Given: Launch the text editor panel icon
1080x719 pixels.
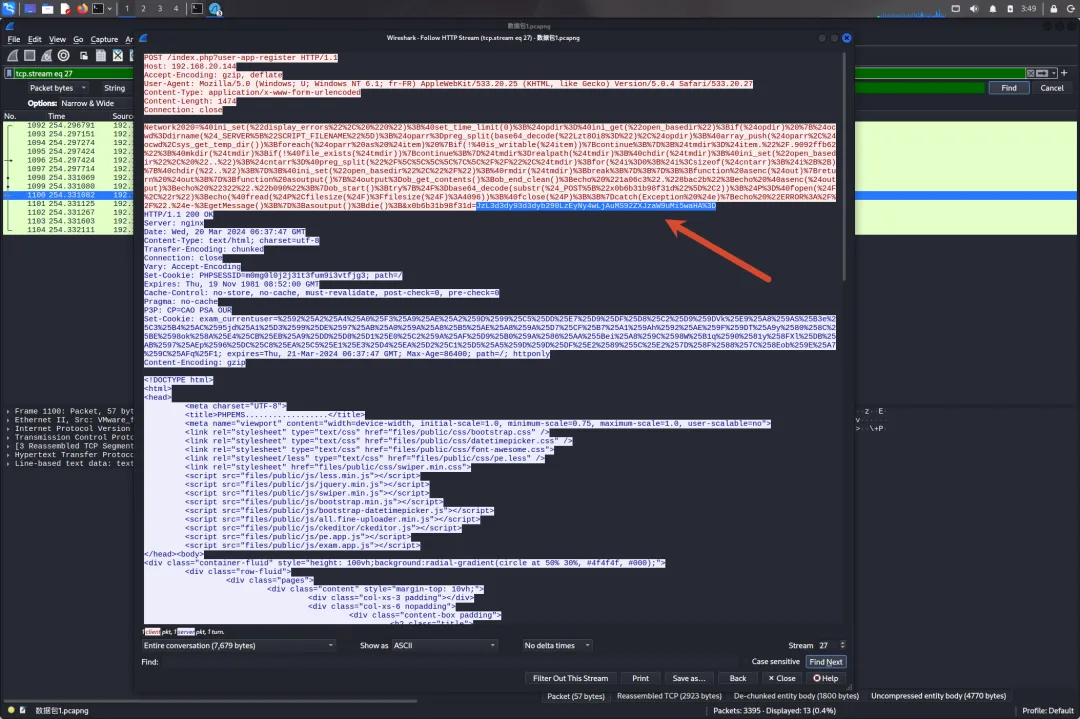Looking at the screenshot, I should (65, 9).
